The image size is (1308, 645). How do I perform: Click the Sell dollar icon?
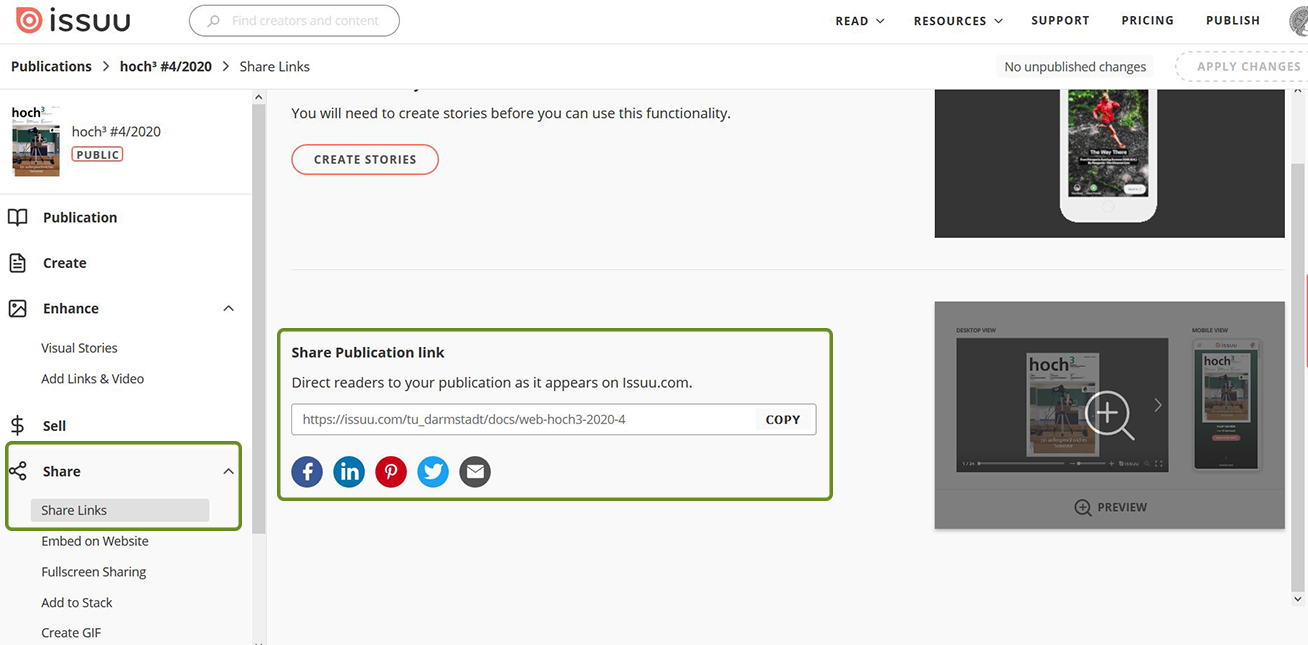(17, 425)
